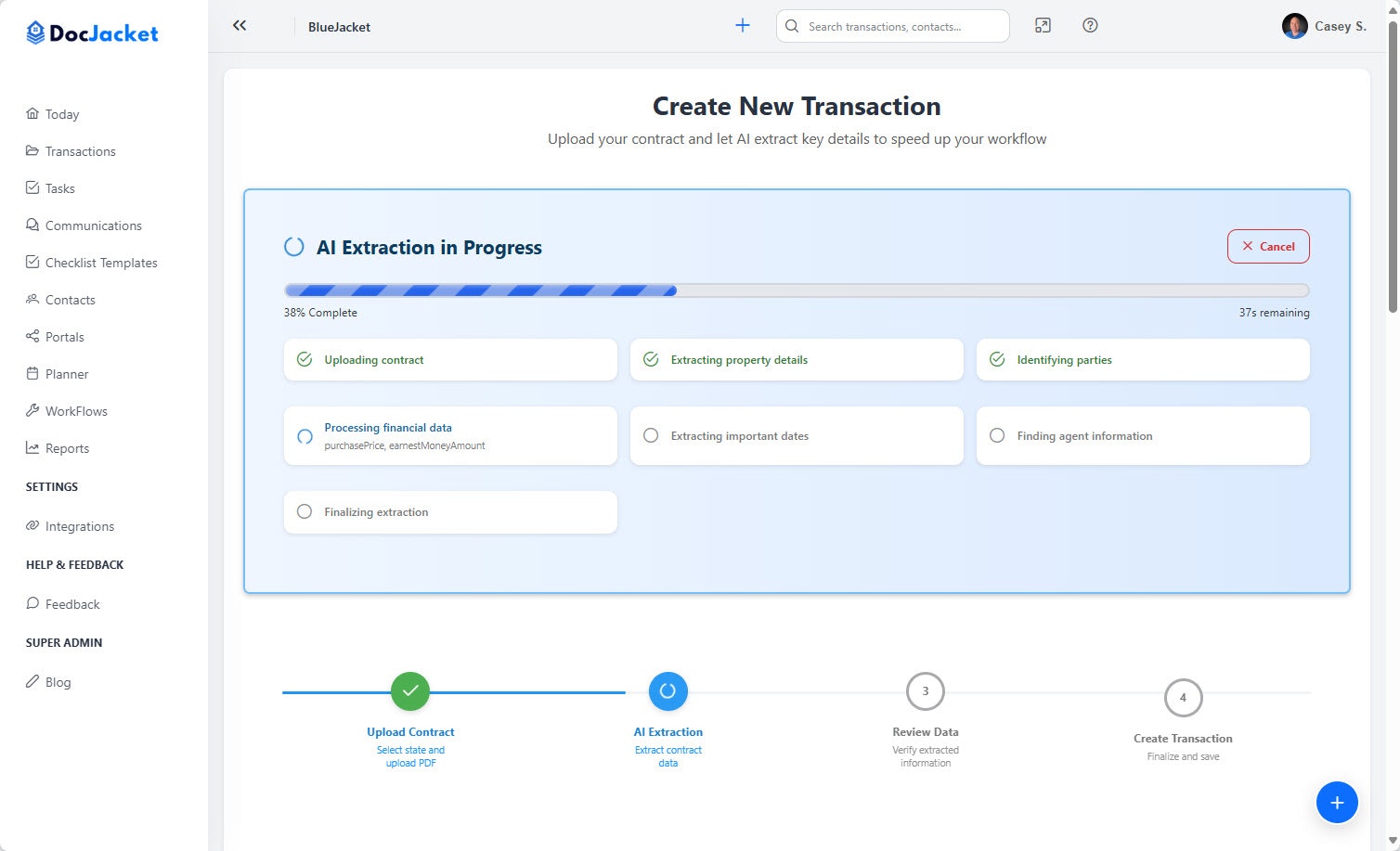Click green check icon on Identifying parties
Image resolution: width=1400 pixels, height=851 pixels.
pyautogui.click(x=997, y=359)
